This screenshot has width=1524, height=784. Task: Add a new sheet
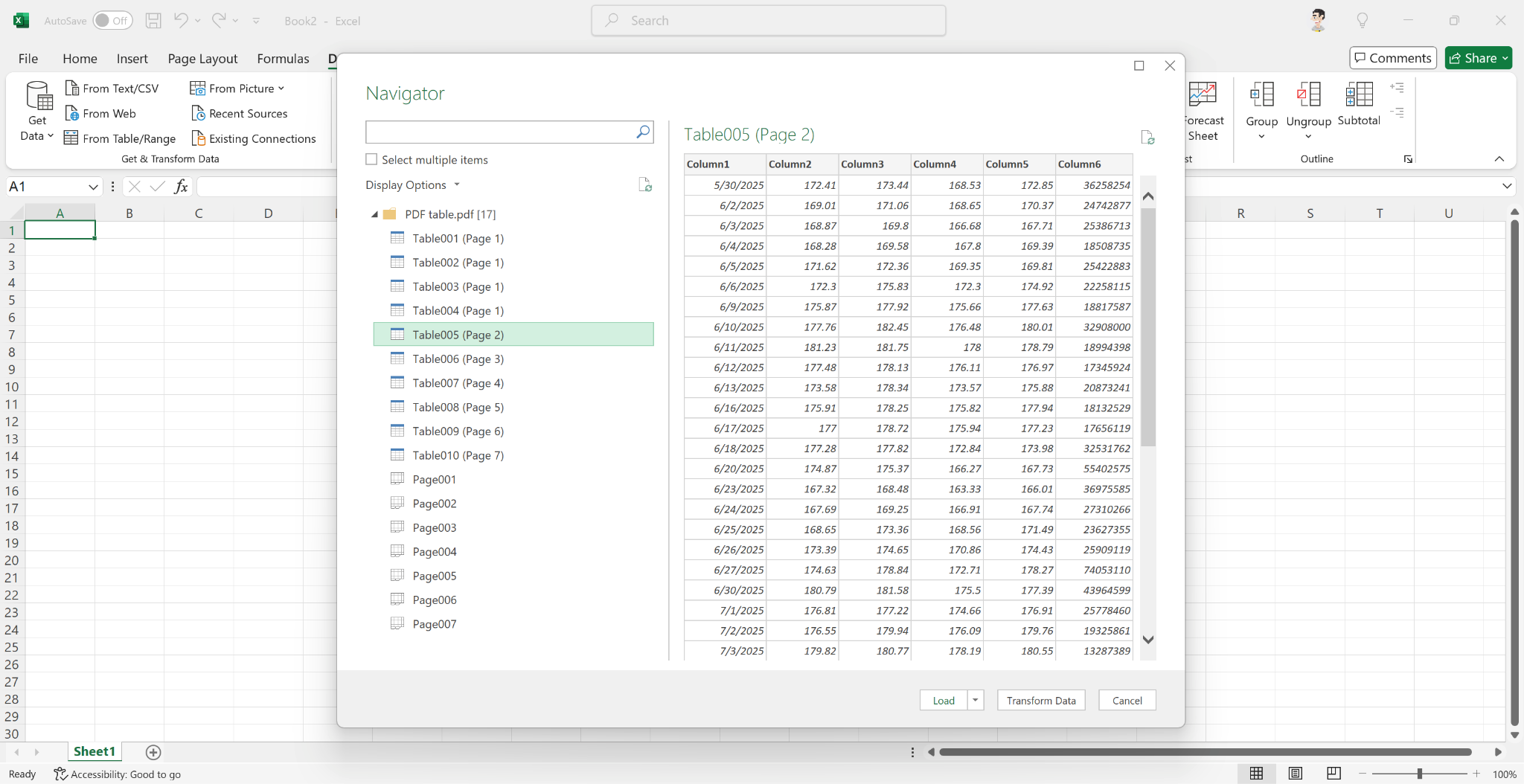[153, 752]
